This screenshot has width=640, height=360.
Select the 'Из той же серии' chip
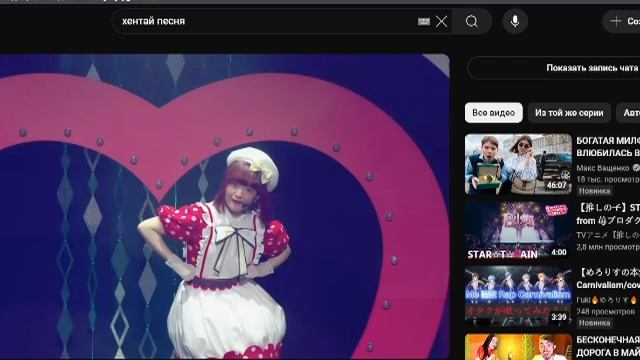(569, 113)
